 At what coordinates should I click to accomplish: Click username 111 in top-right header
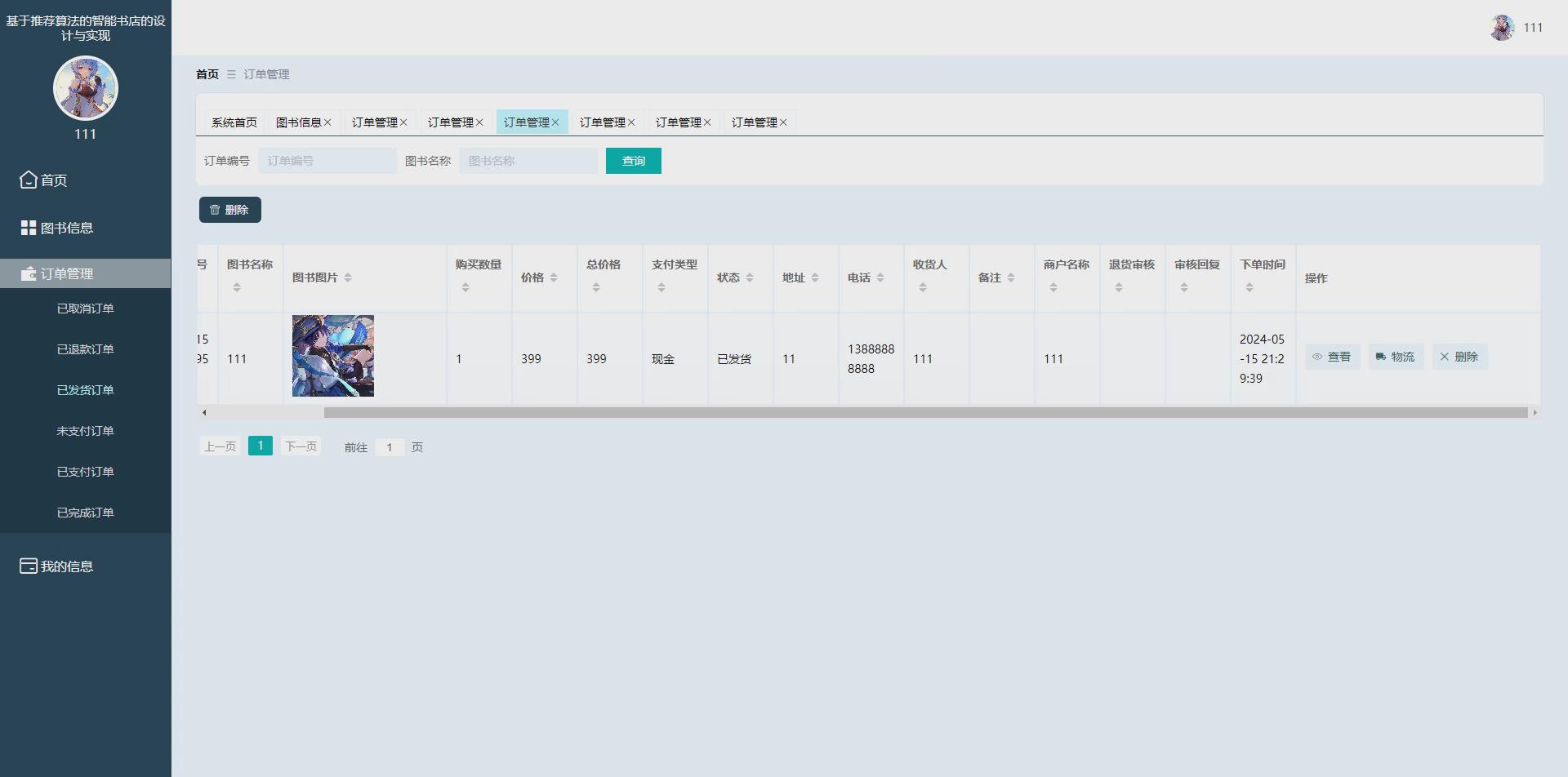(x=1533, y=28)
